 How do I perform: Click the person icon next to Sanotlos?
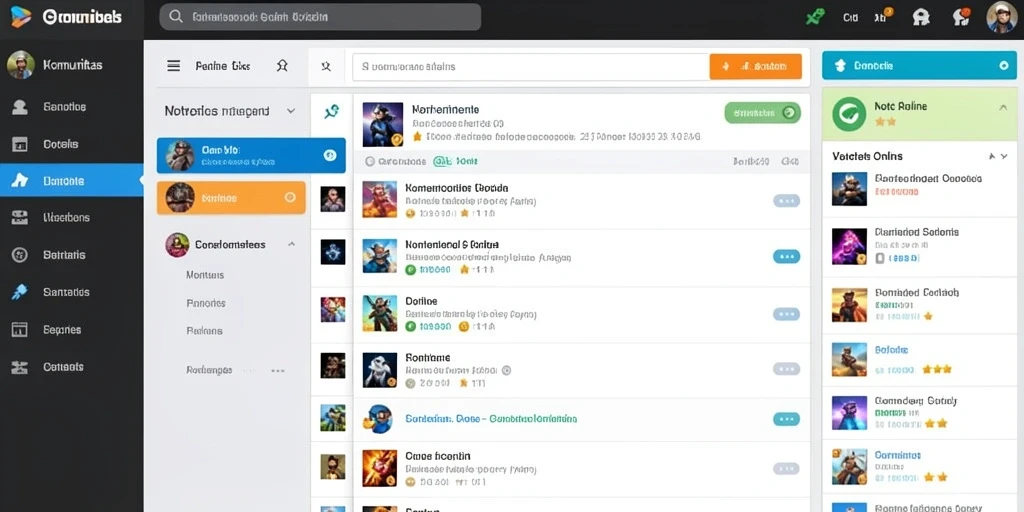click(x=20, y=106)
